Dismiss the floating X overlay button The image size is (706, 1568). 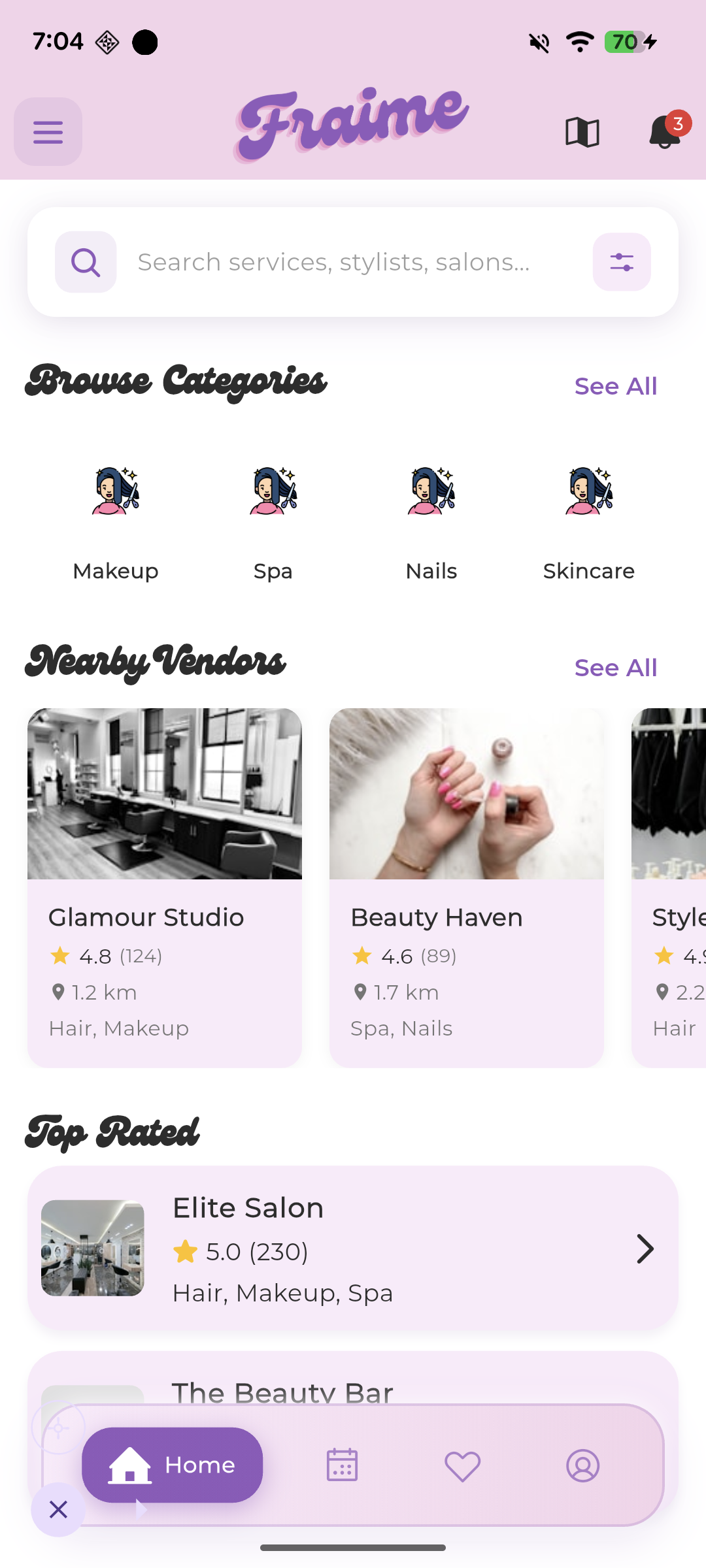click(x=58, y=1510)
